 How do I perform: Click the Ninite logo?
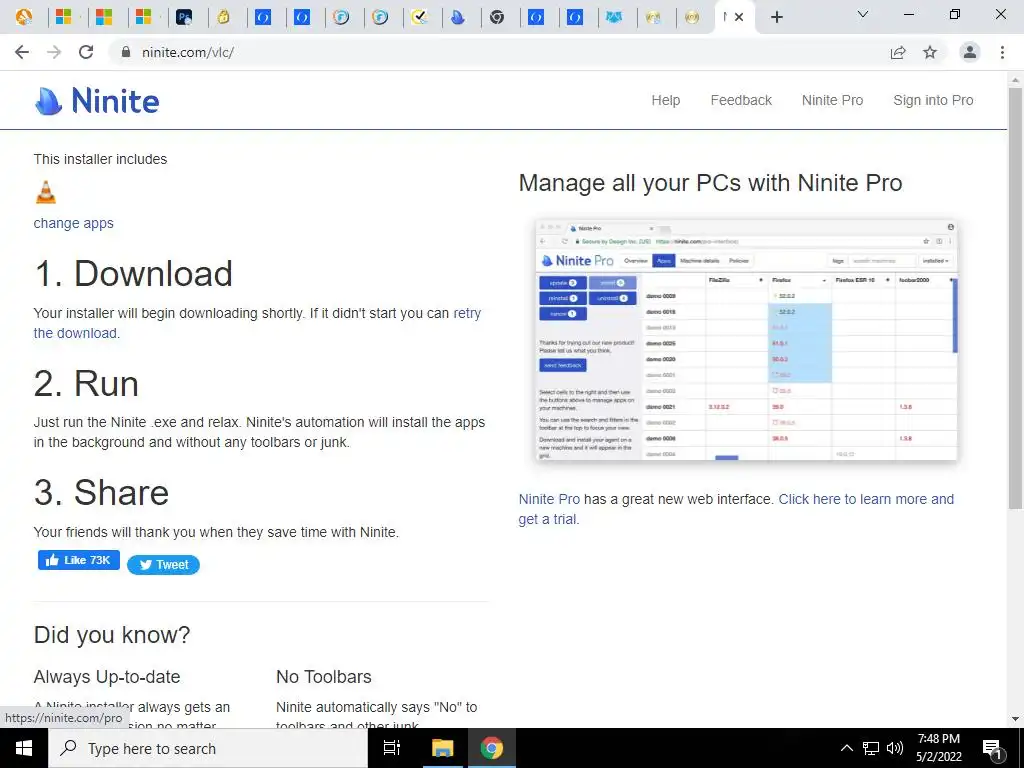[x=97, y=101]
